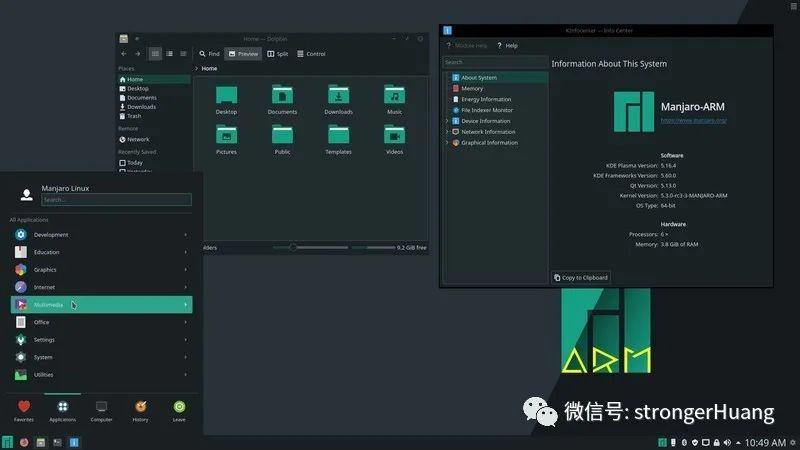Open Education category in launcher
The height and width of the screenshot is (450, 800).
point(102,252)
